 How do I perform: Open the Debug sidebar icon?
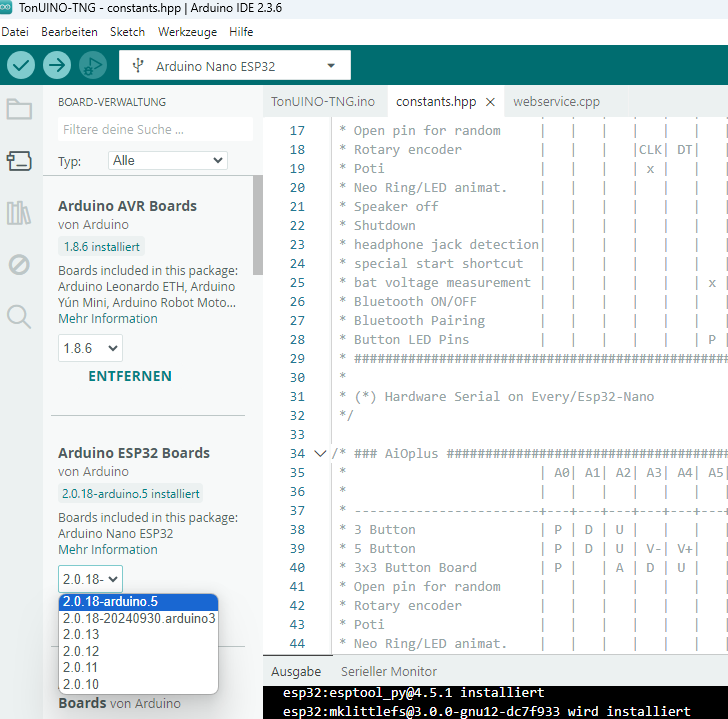pyautogui.click(x=19, y=265)
